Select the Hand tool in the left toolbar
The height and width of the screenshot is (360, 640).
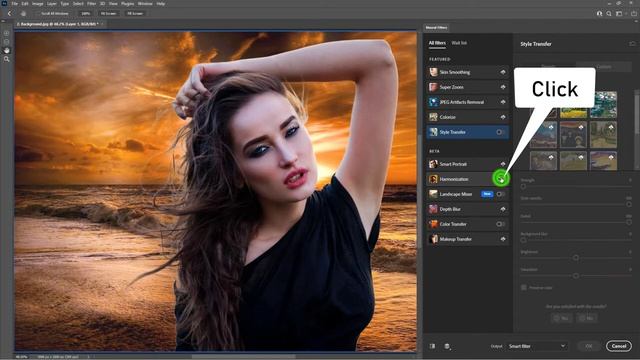[7, 50]
